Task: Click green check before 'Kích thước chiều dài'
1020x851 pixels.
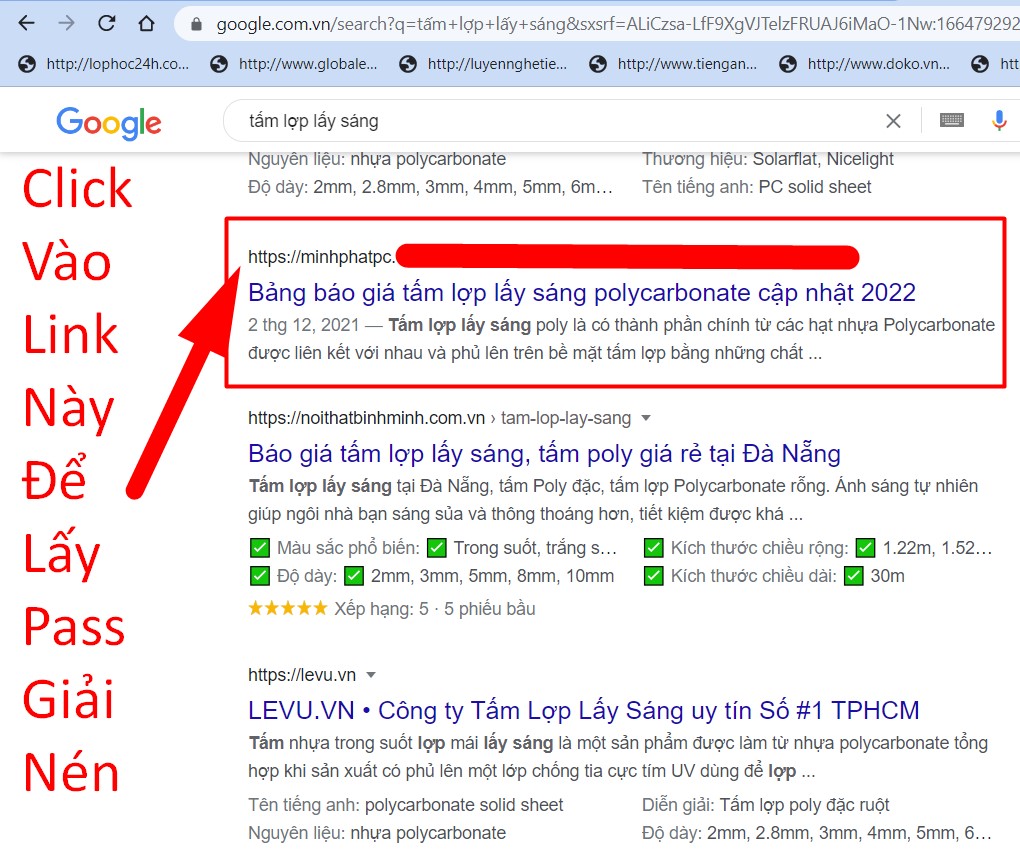Action: tap(653, 576)
